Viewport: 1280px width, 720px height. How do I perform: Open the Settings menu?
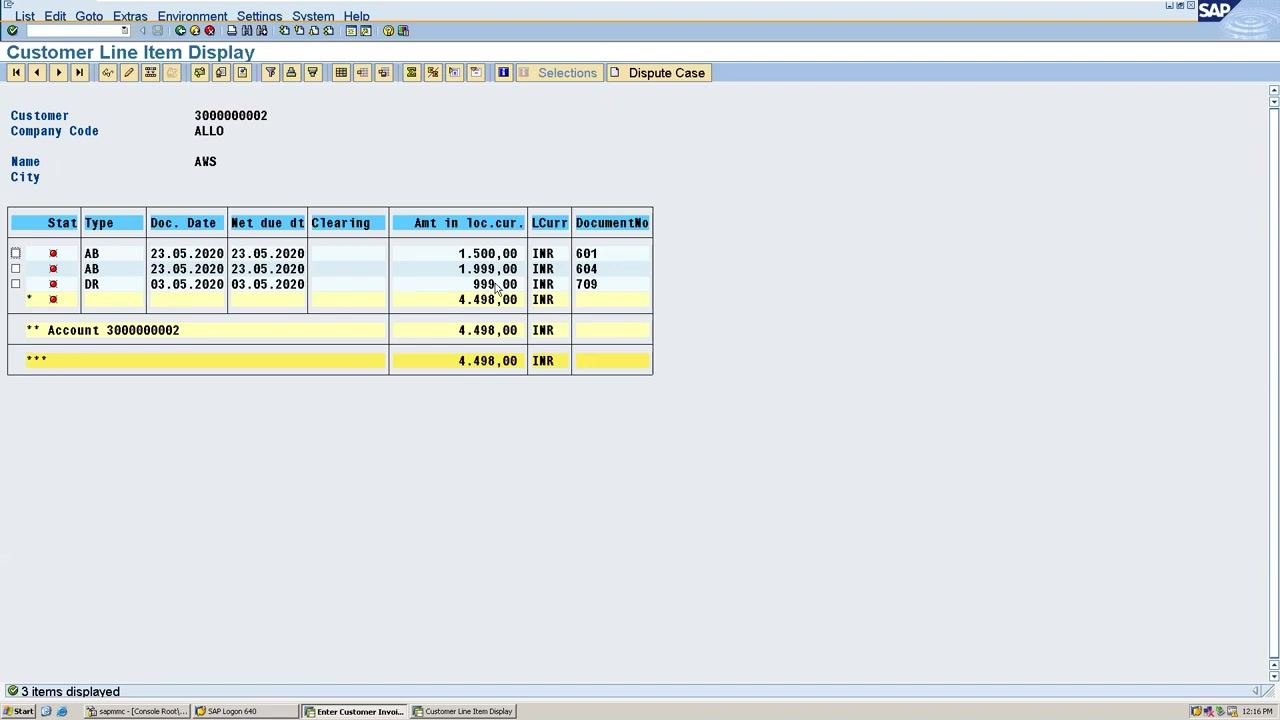(x=259, y=16)
